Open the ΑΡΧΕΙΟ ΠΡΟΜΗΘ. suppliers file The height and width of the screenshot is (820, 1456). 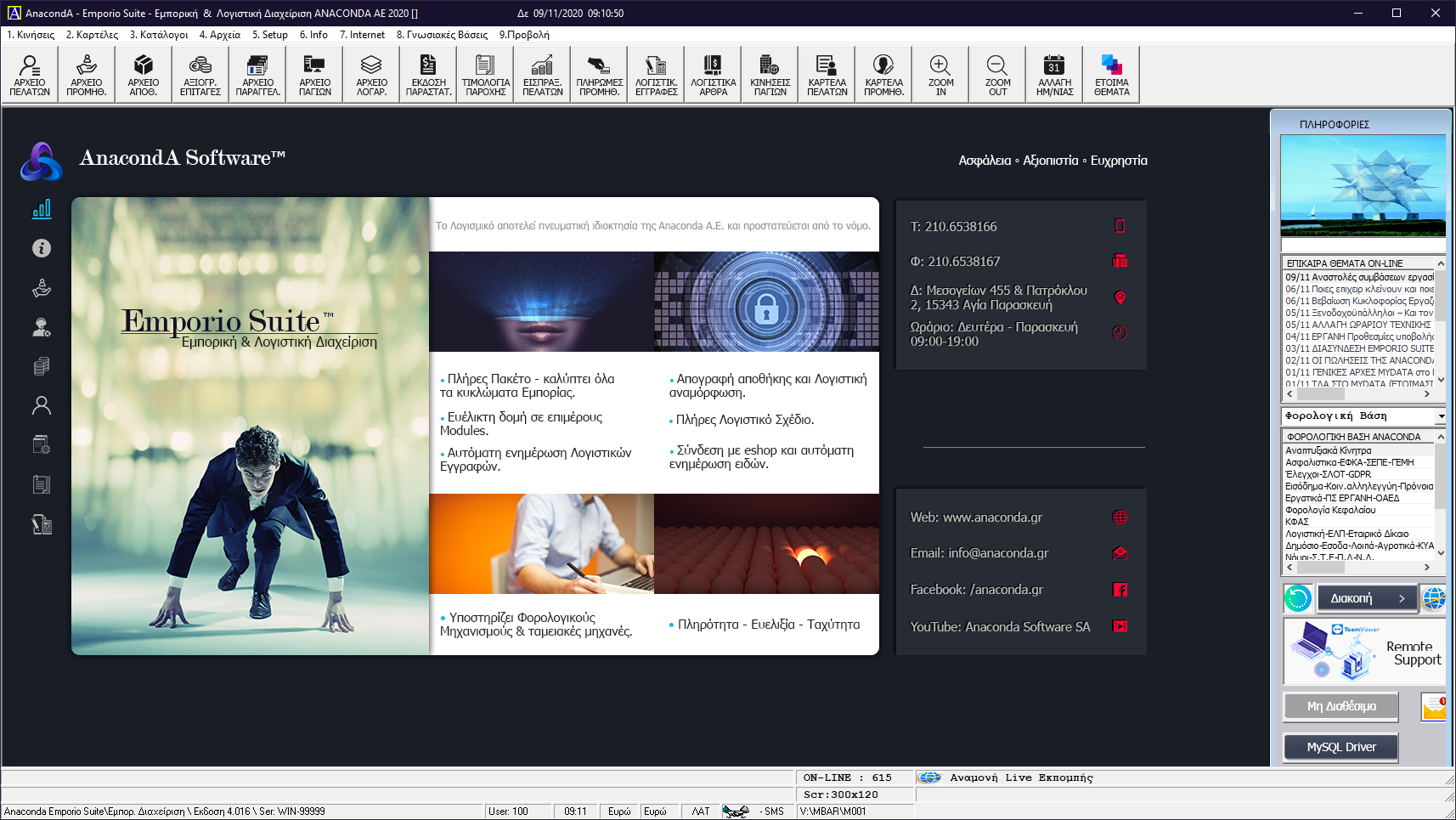pyautogui.click(x=87, y=75)
